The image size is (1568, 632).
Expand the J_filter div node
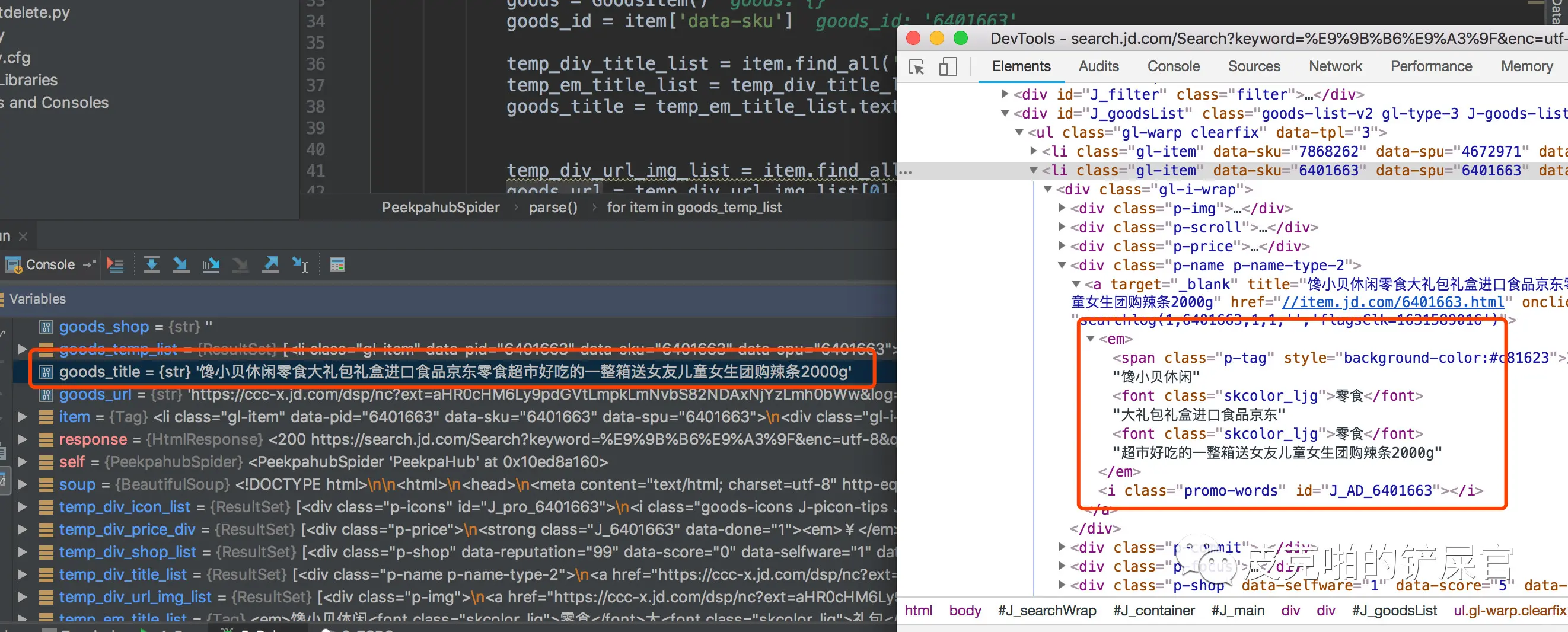[x=1005, y=94]
